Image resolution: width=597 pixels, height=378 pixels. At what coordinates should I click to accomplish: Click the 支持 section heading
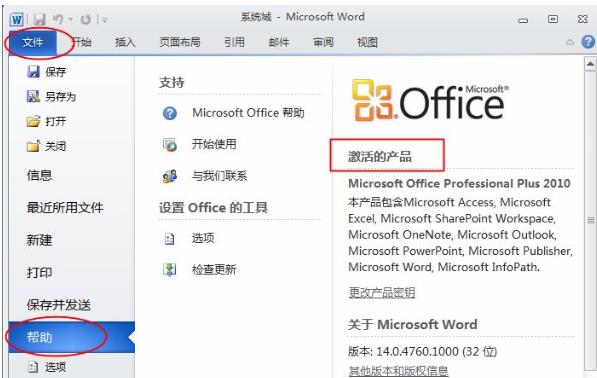click(x=172, y=82)
